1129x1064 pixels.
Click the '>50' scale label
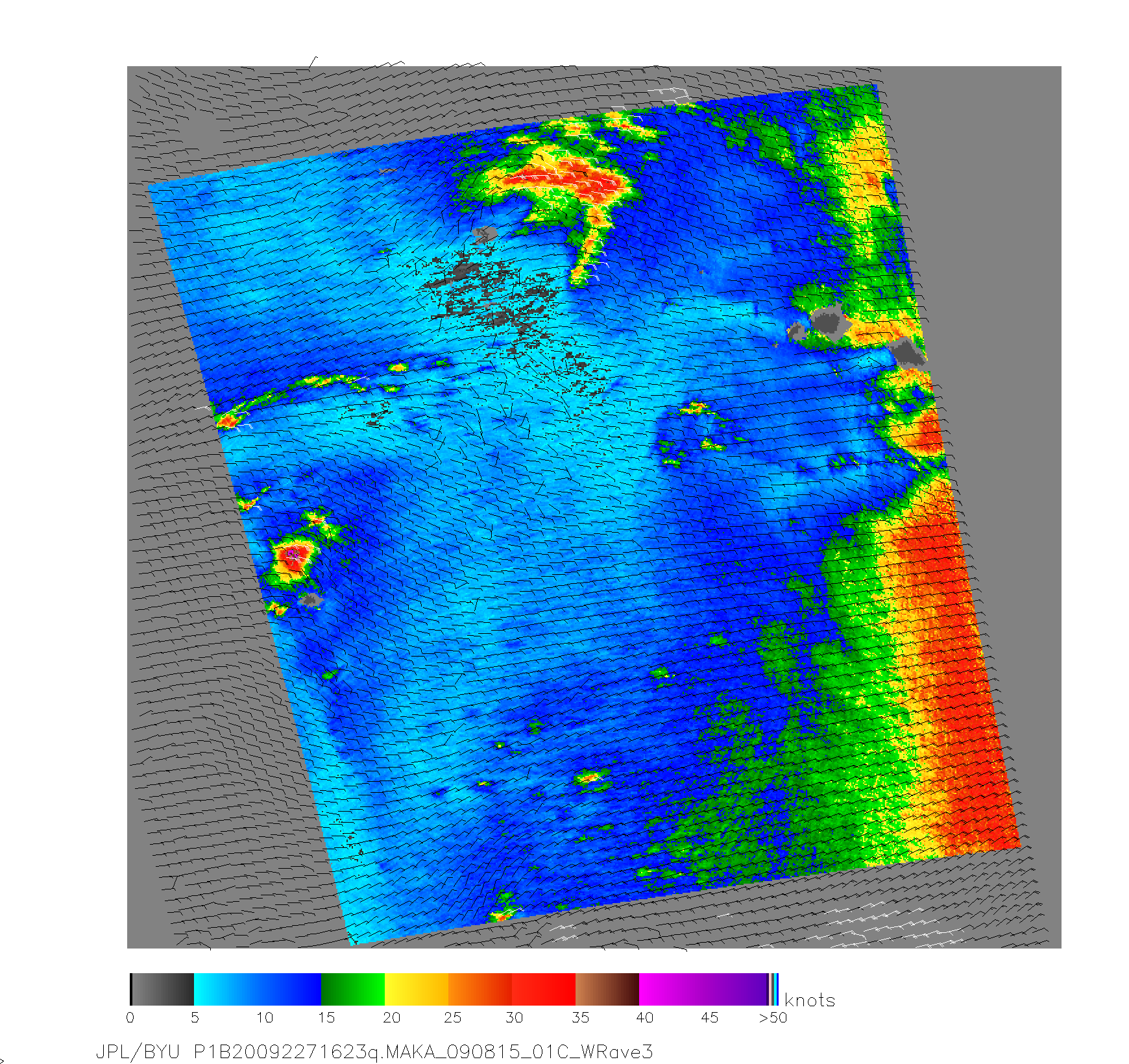(x=773, y=1017)
